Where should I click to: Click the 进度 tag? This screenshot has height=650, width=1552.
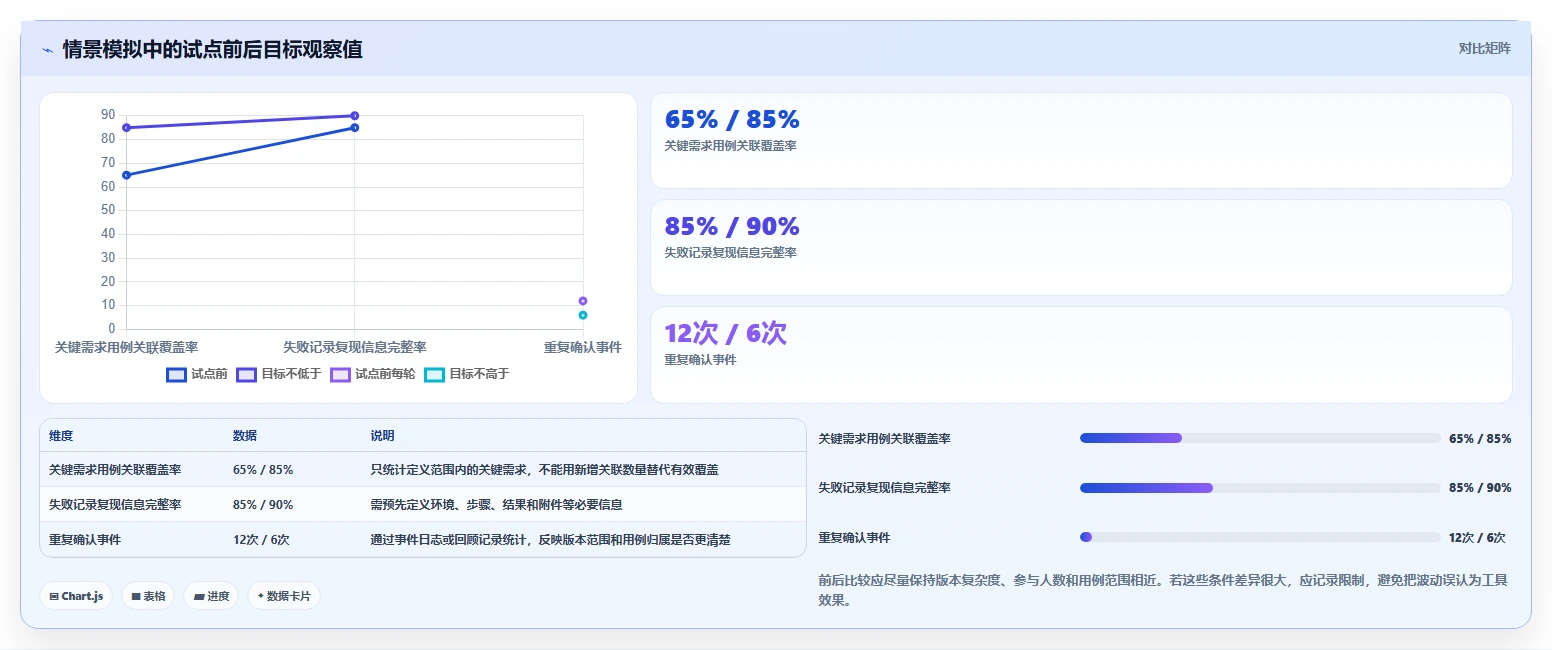tap(211, 596)
